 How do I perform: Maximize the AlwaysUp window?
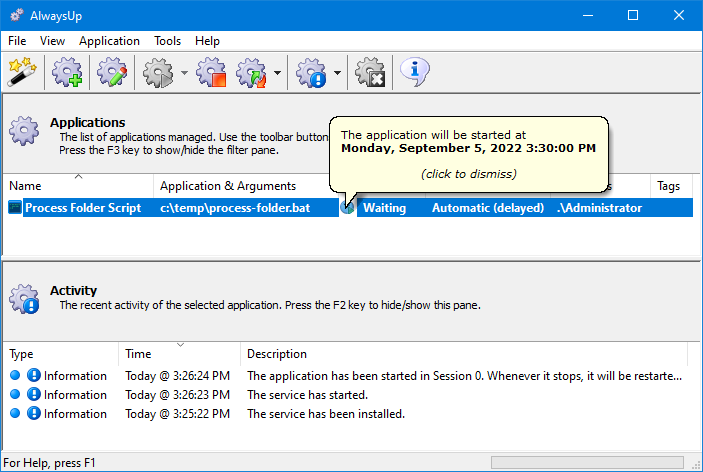click(x=633, y=15)
